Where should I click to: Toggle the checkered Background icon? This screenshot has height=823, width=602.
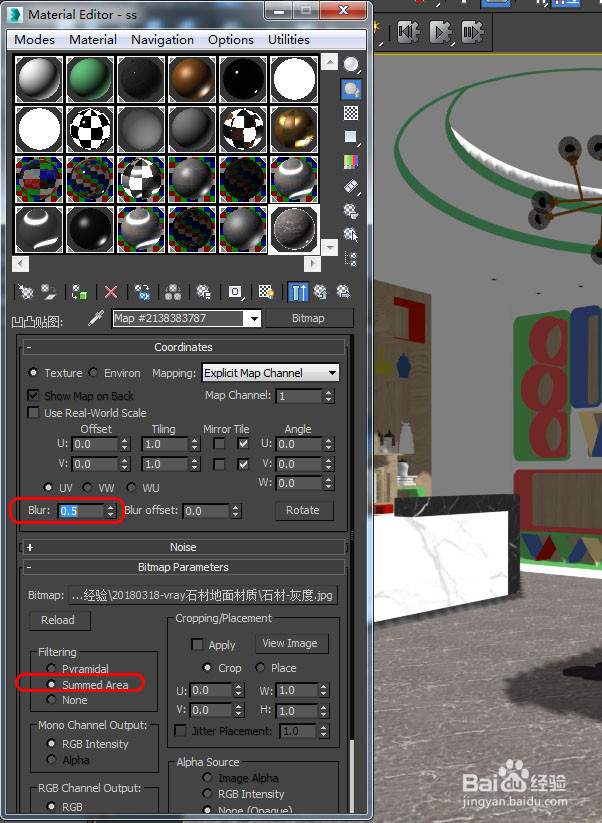[351, 113]
